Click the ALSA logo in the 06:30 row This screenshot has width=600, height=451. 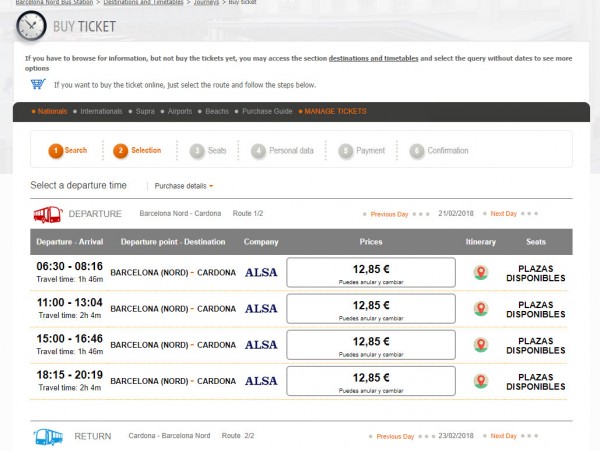(261, 272)
